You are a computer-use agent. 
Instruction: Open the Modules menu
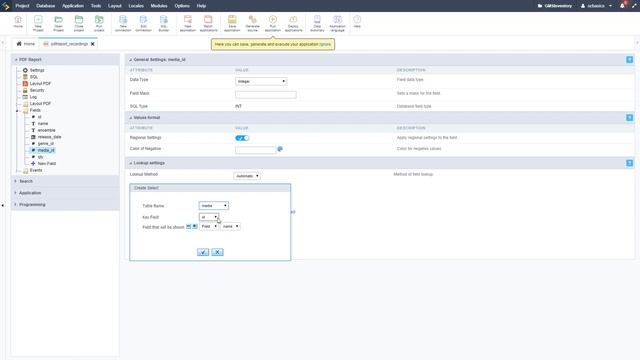pyautogui.click(x=159, y=6)
